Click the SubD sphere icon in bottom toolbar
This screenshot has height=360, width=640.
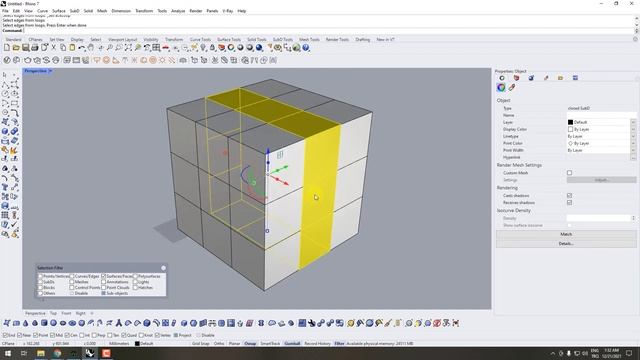53,323
